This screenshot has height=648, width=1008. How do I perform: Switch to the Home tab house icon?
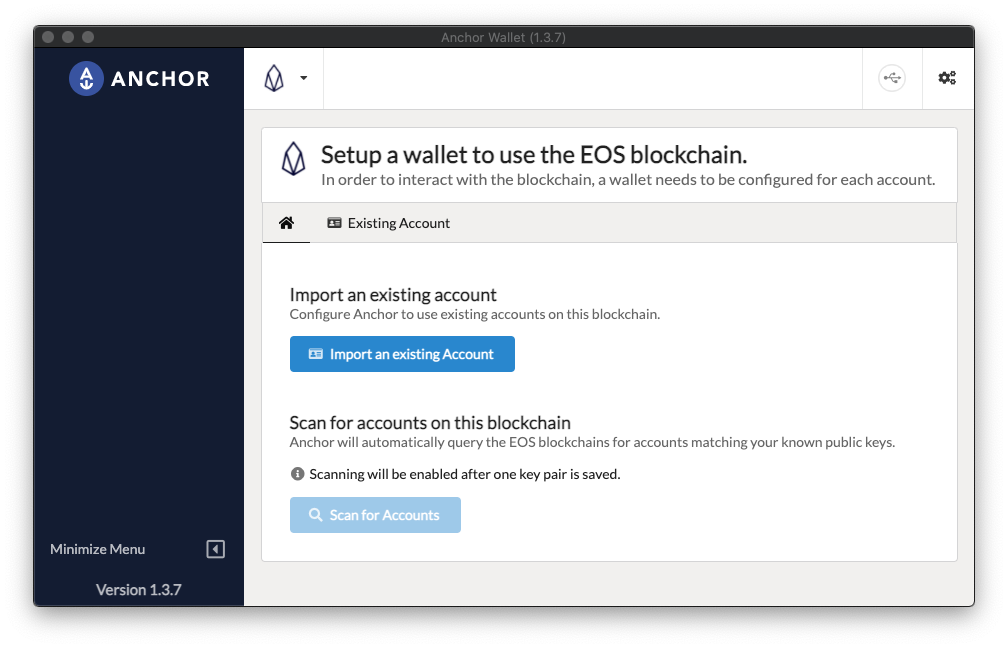pyautogui.click(x=286, y=223)
